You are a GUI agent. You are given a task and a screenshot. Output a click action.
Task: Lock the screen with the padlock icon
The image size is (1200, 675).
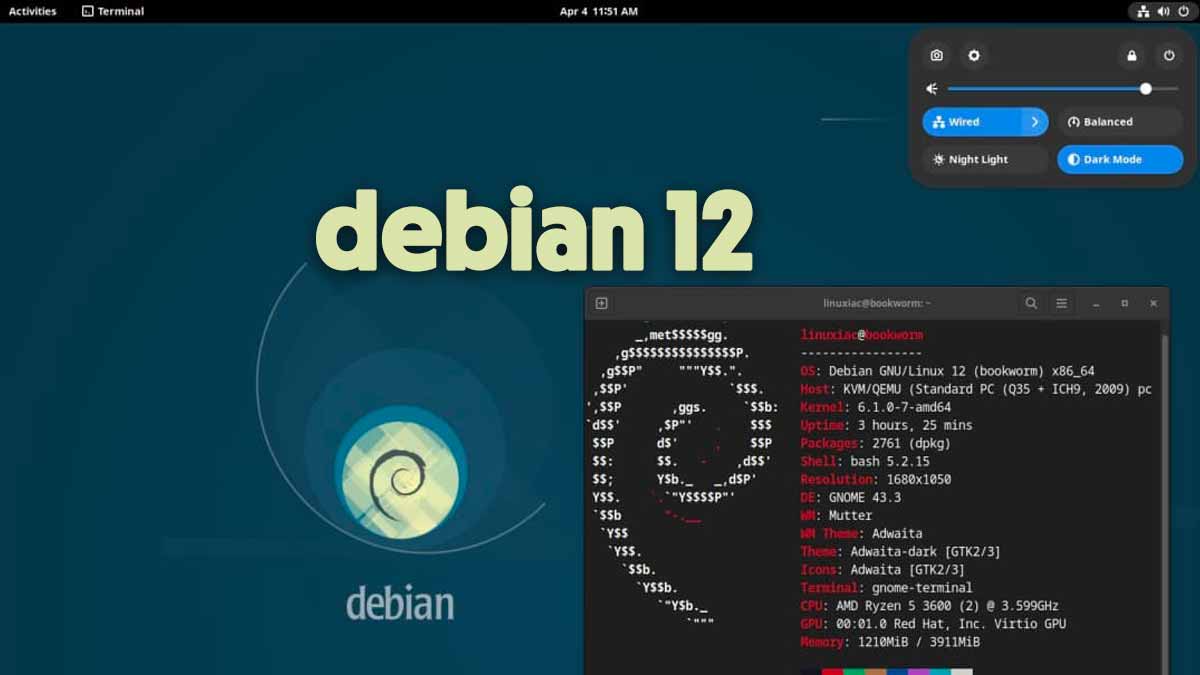coord(1130,55)
